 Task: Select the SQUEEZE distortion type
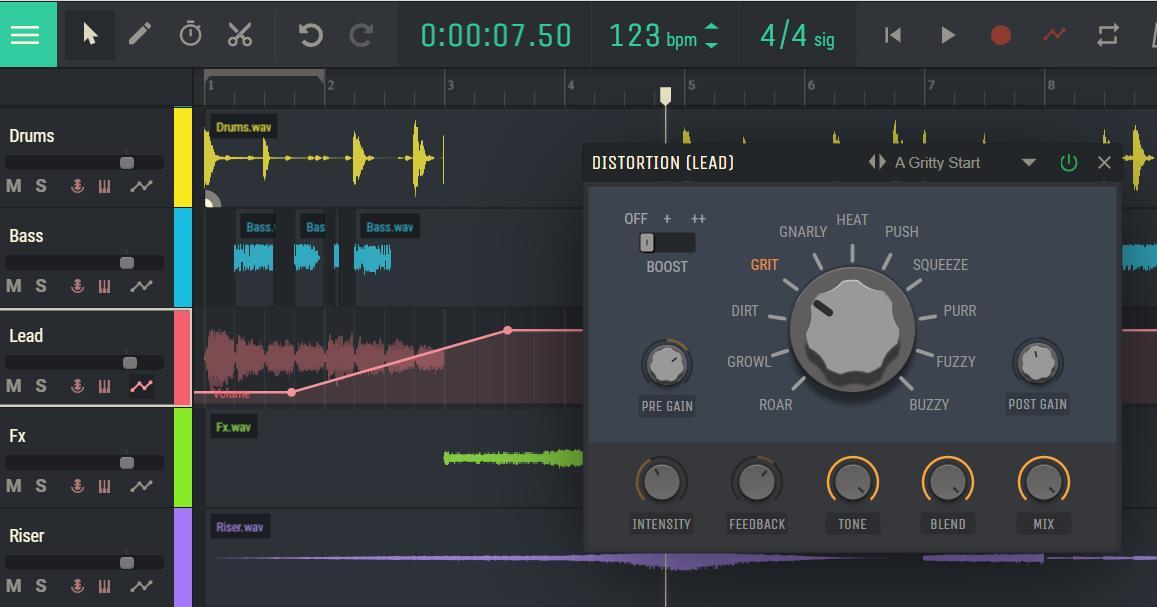point(940,265)
